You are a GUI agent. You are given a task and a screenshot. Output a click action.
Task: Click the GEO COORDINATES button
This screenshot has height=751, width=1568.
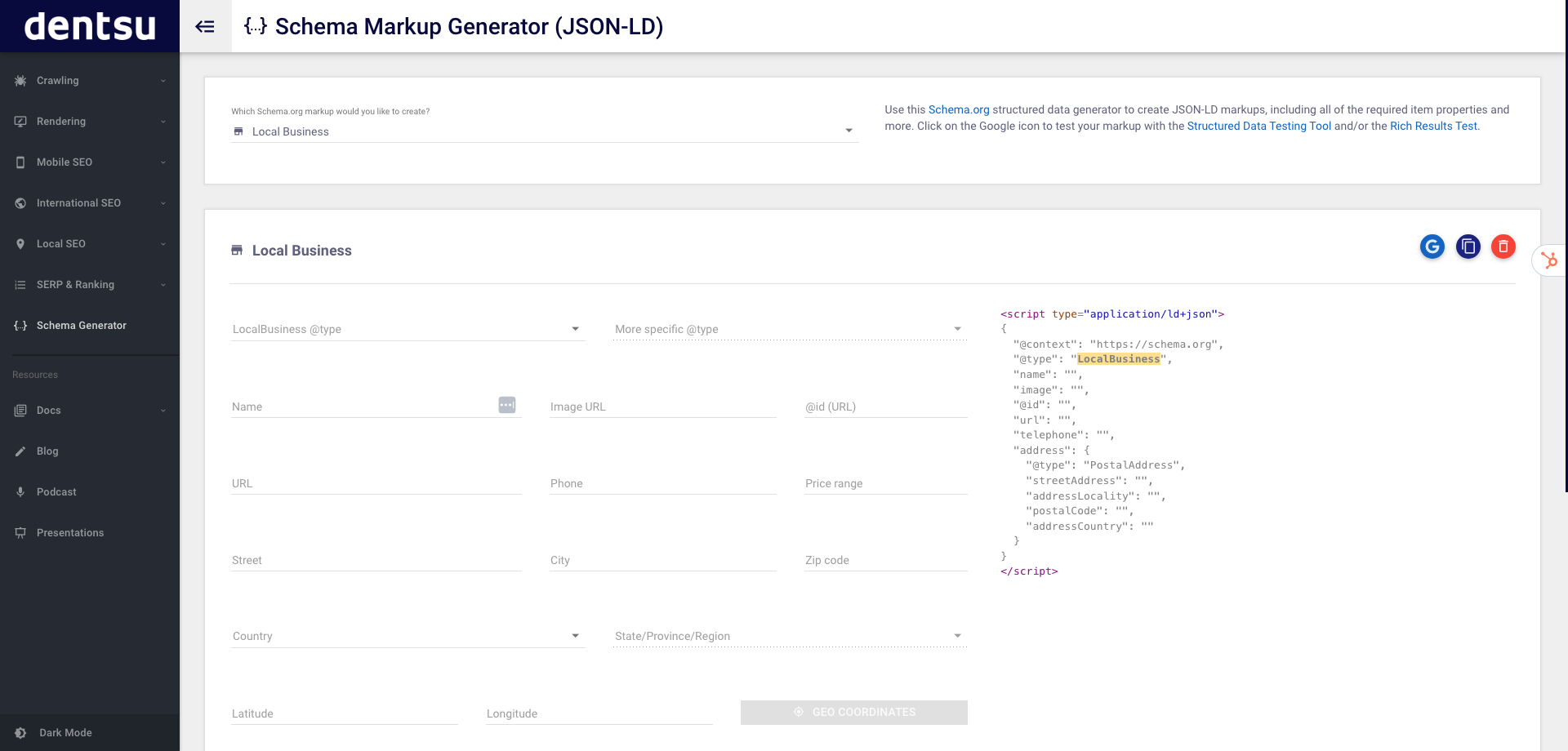[x=853, y=712]
